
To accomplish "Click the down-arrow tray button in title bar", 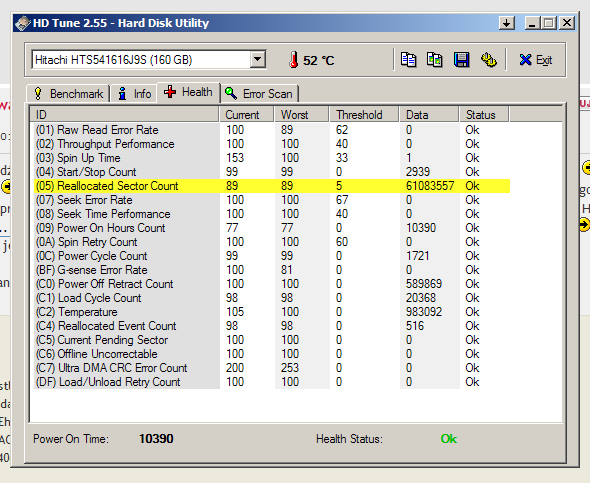I will pos(507,23).
